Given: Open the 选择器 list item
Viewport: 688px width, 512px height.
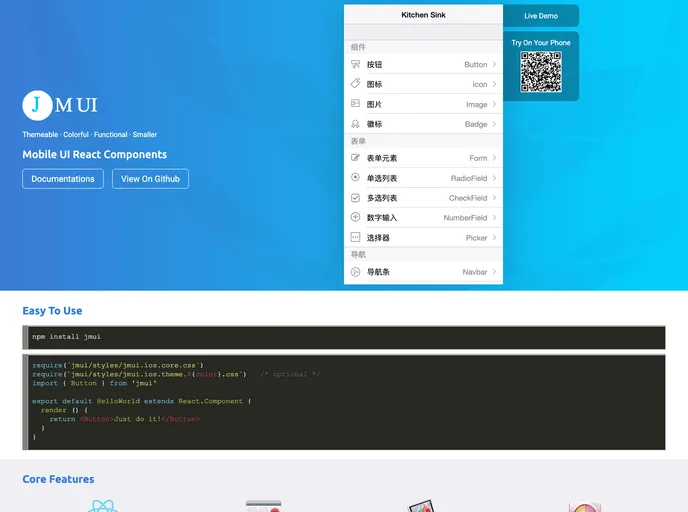Looking at the screenshot, I should point(423,238).
